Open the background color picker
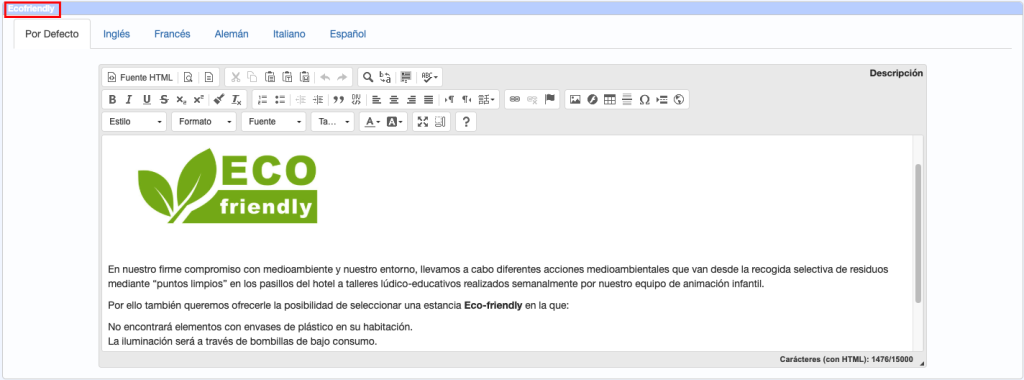 pyautogui.click(x=395, y=121)
